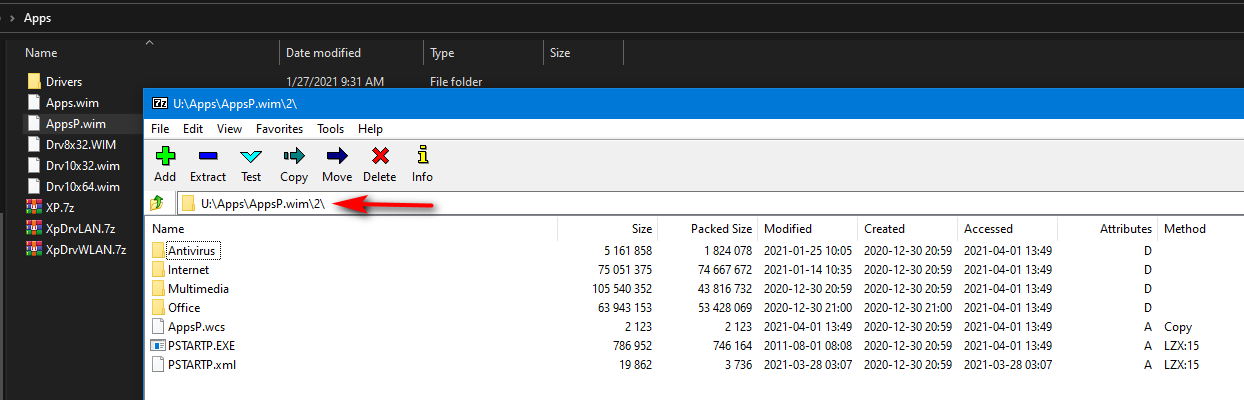
Task: Click the XpDrvLAN.7z archive icon
Action: click(34, 228)
